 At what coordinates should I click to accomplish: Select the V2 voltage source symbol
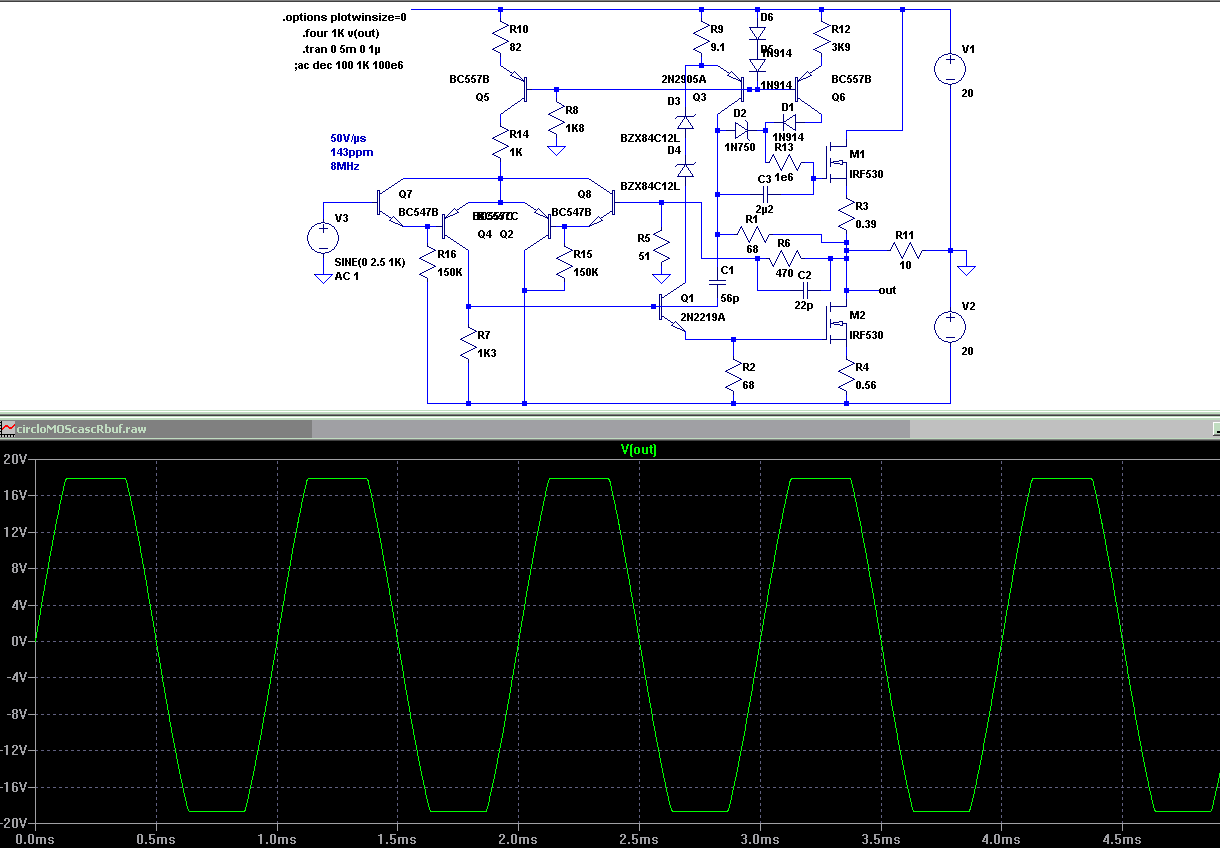click(x=949, y=327)
